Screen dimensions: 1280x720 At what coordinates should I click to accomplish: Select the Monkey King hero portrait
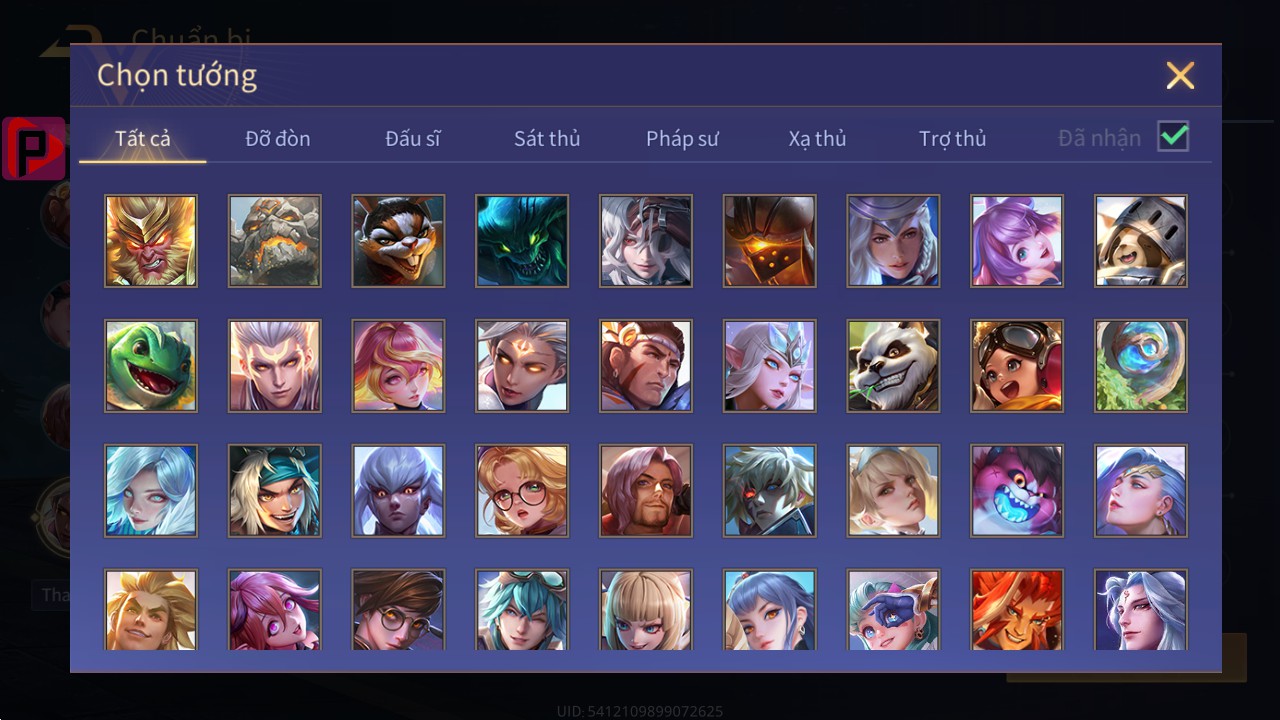coord(151,241)
